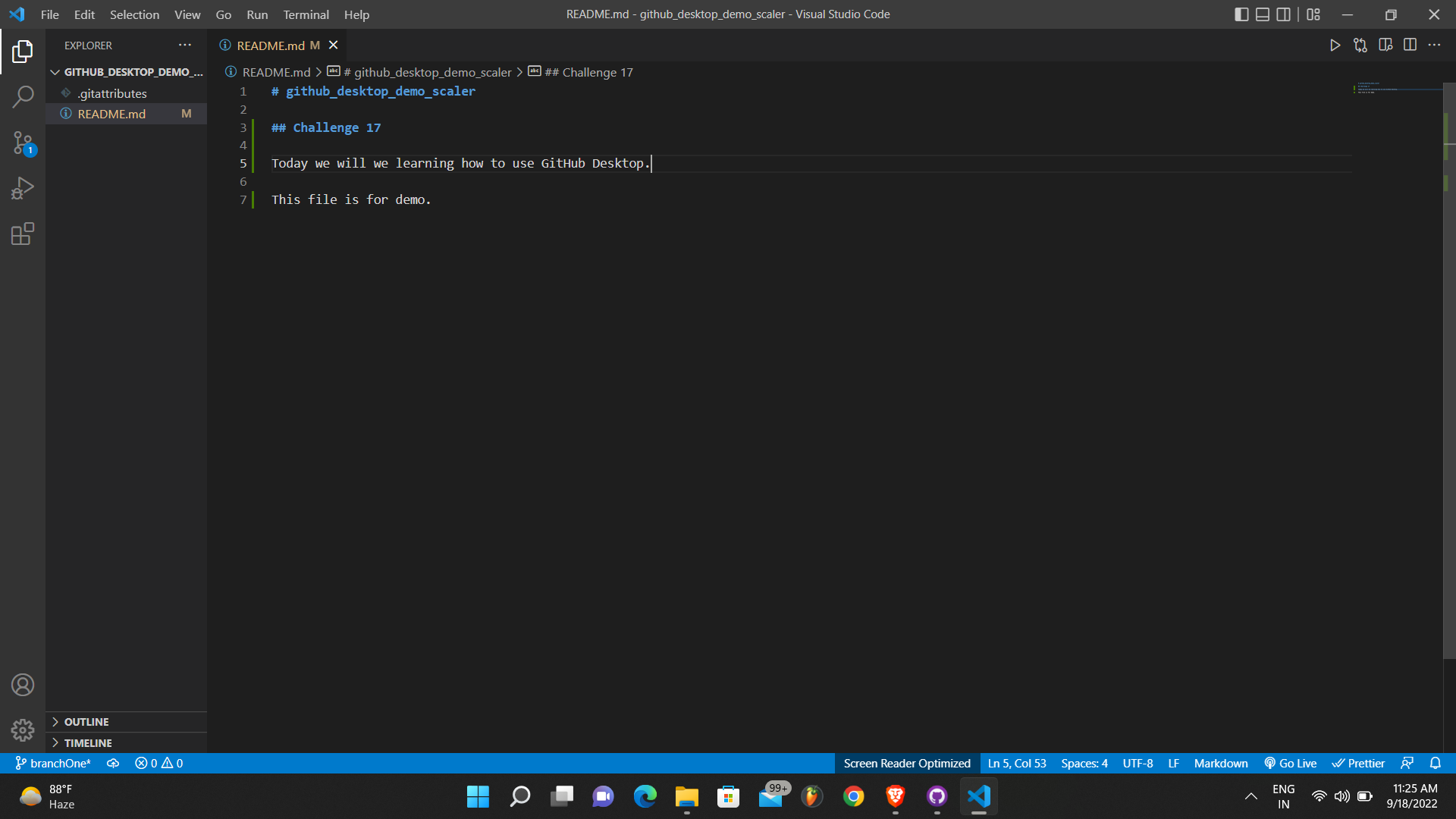This screenshot has width=1456, height=819.
Task: Collapse the GITHUB_DESKTOP_DEMO folder in Explorer
Action: (55, 71)
